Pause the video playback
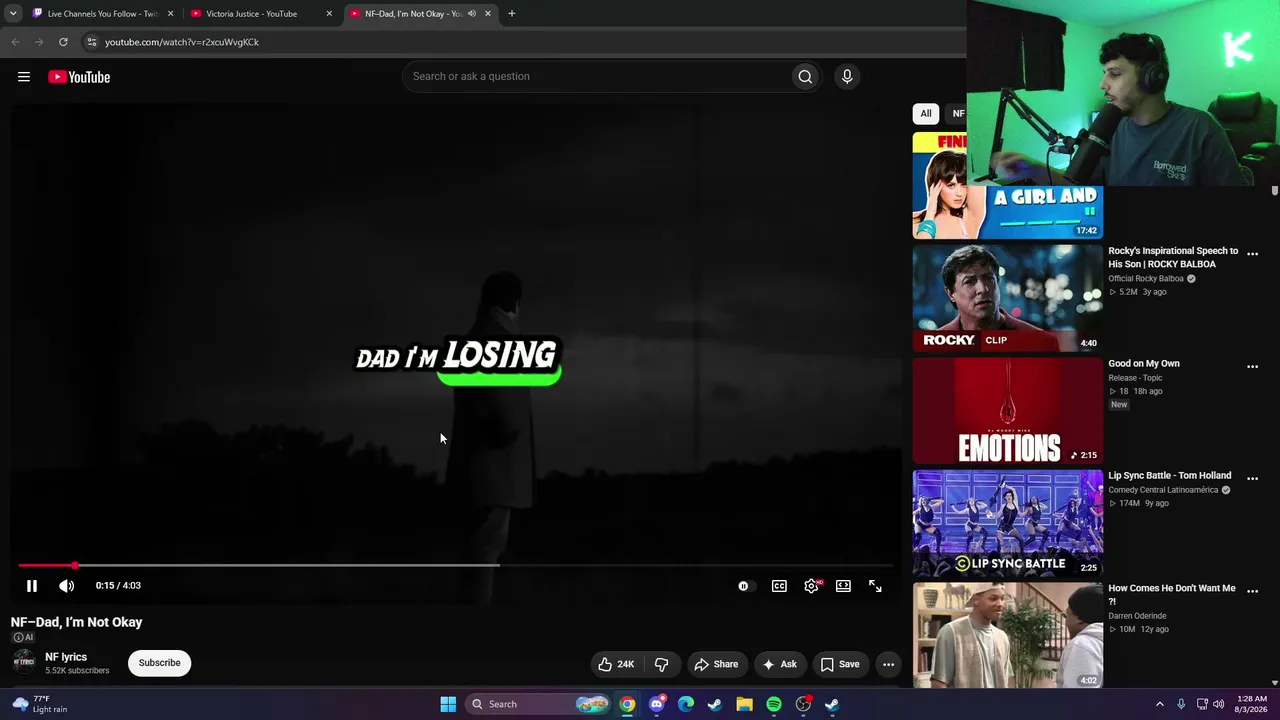Viewport: 1280px width, 720px height. pos(32,586)
